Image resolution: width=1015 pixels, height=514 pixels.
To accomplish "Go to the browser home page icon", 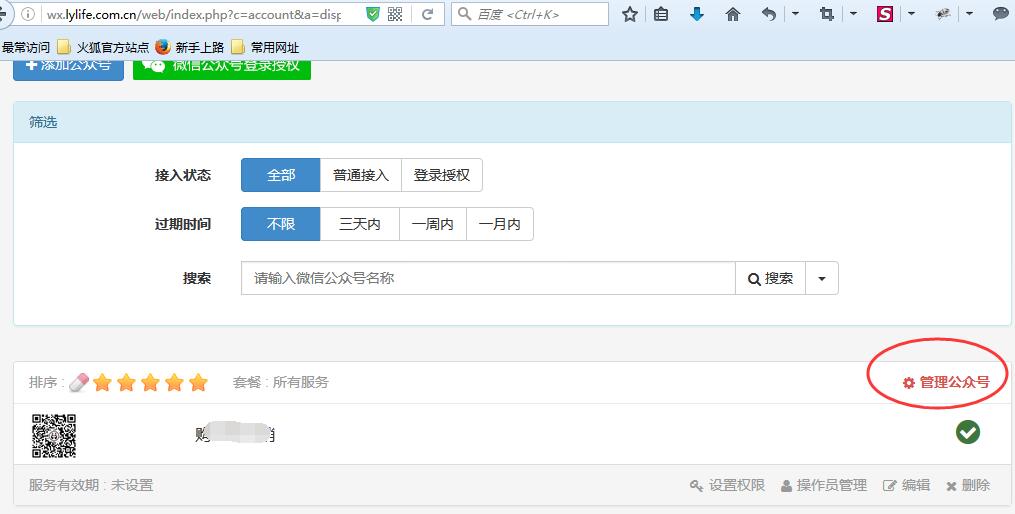I will point(733,14).
